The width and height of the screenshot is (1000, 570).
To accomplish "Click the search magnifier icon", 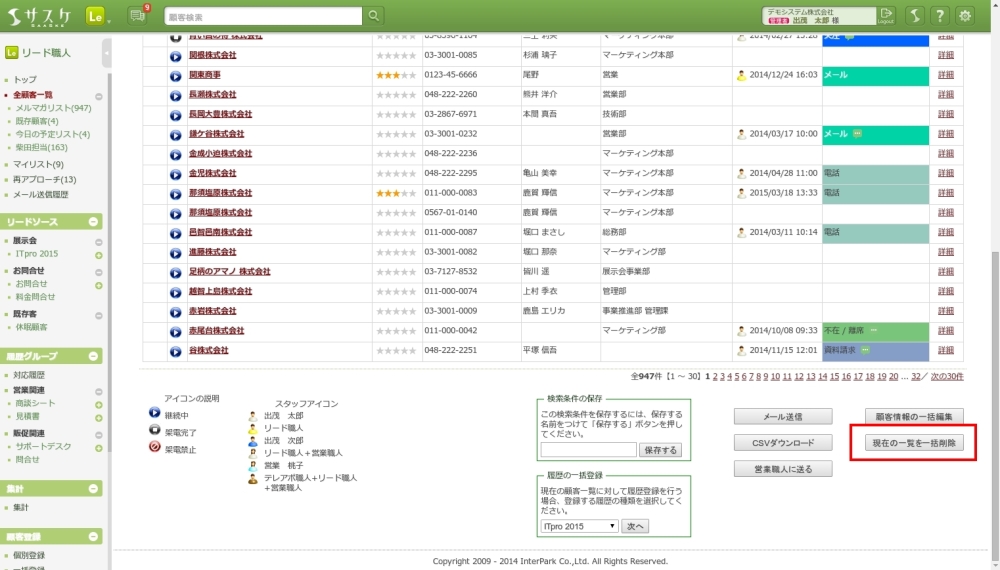I will click(374, 16).
